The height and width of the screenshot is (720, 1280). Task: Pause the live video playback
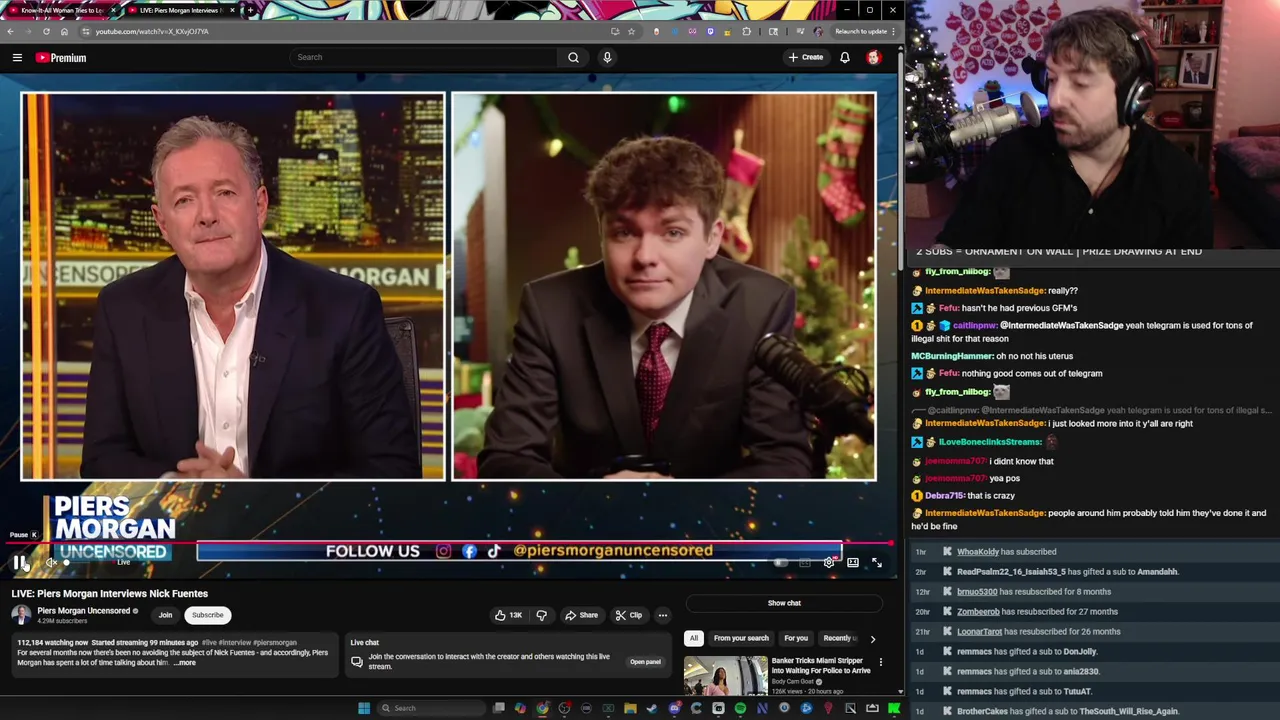(x=21, y=563)
